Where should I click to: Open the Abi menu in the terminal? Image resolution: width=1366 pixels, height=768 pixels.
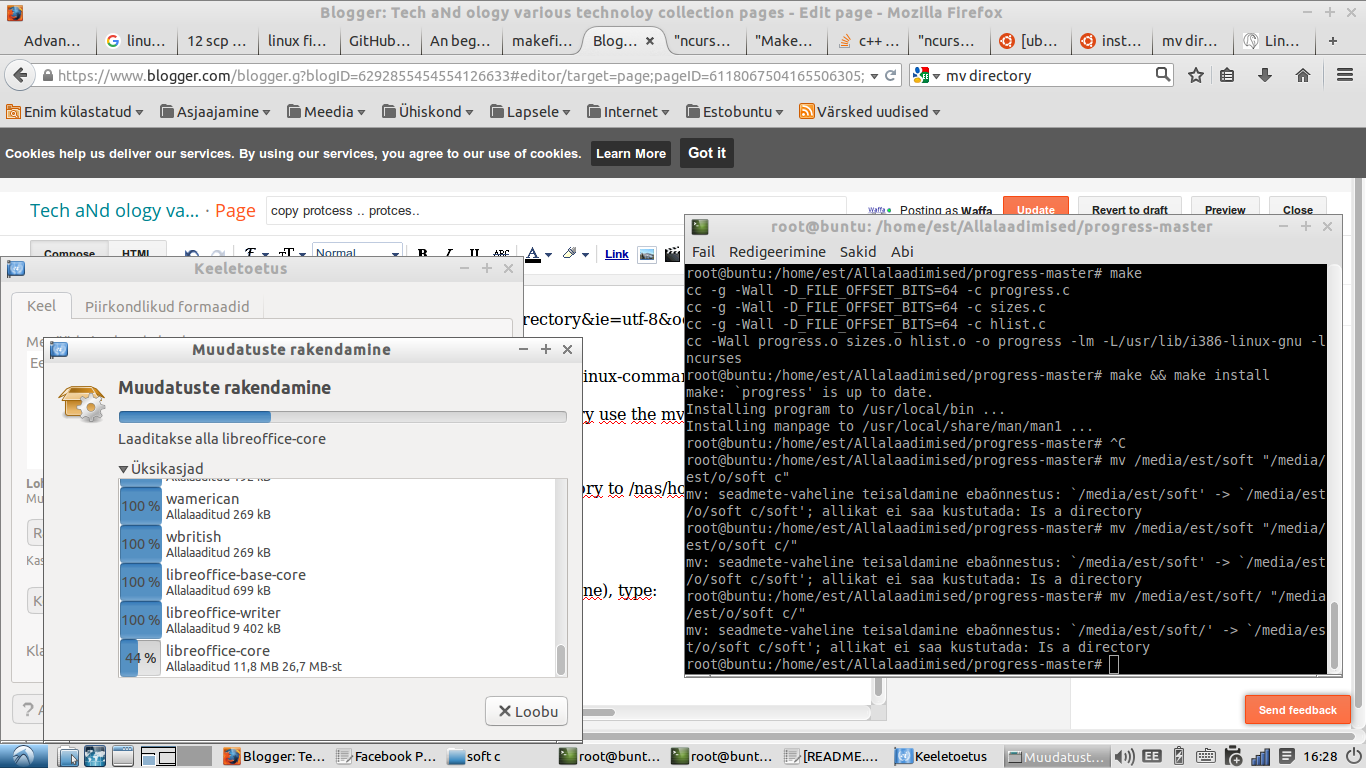pos(902,252)
